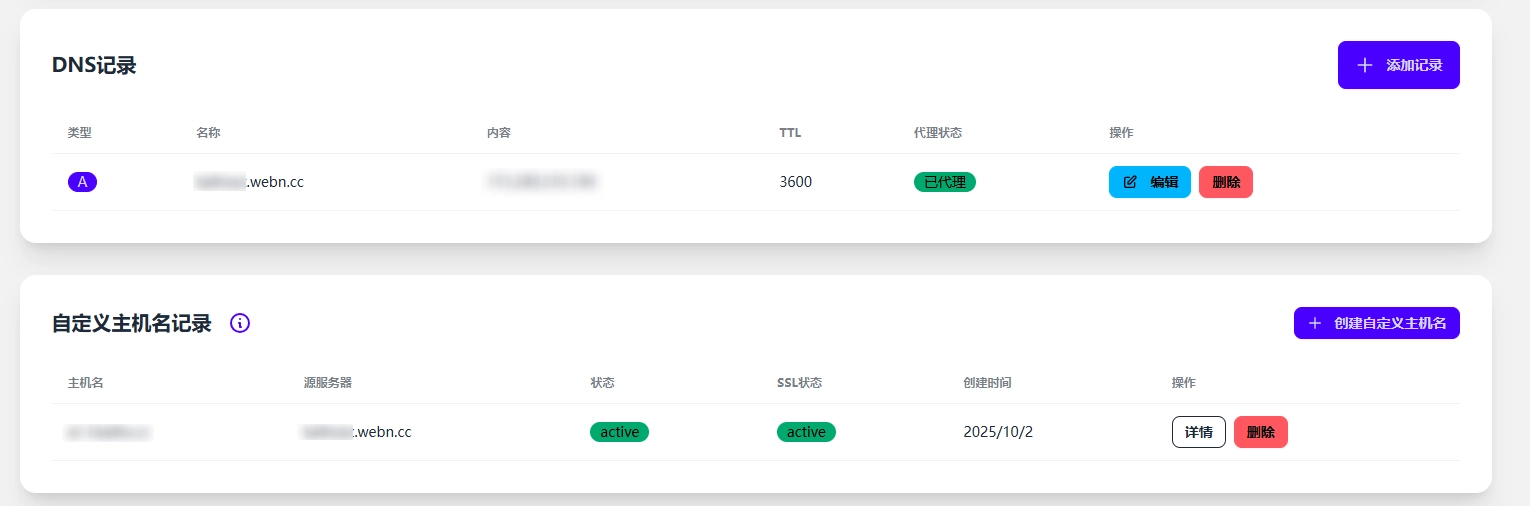
Task: Click the 创建时间 column header
Action: [987, 383]
